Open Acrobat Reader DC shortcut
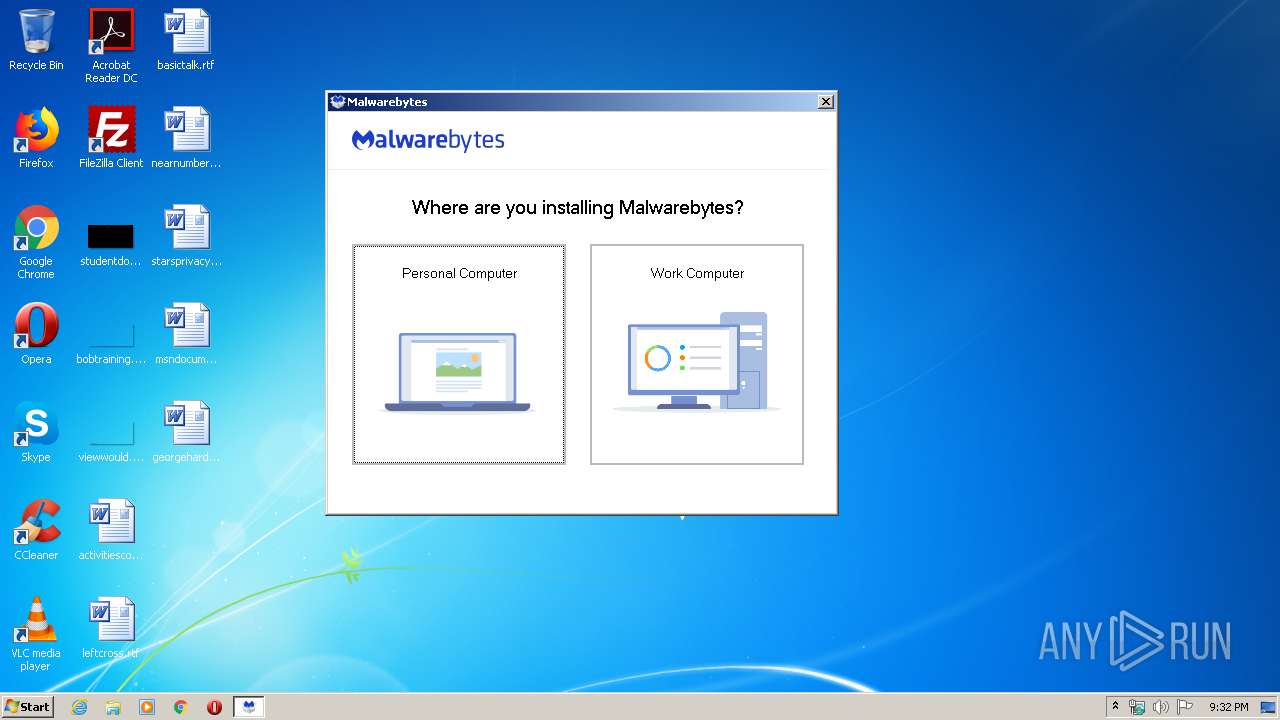This screenshot has width=1280, height=720. 111,46
